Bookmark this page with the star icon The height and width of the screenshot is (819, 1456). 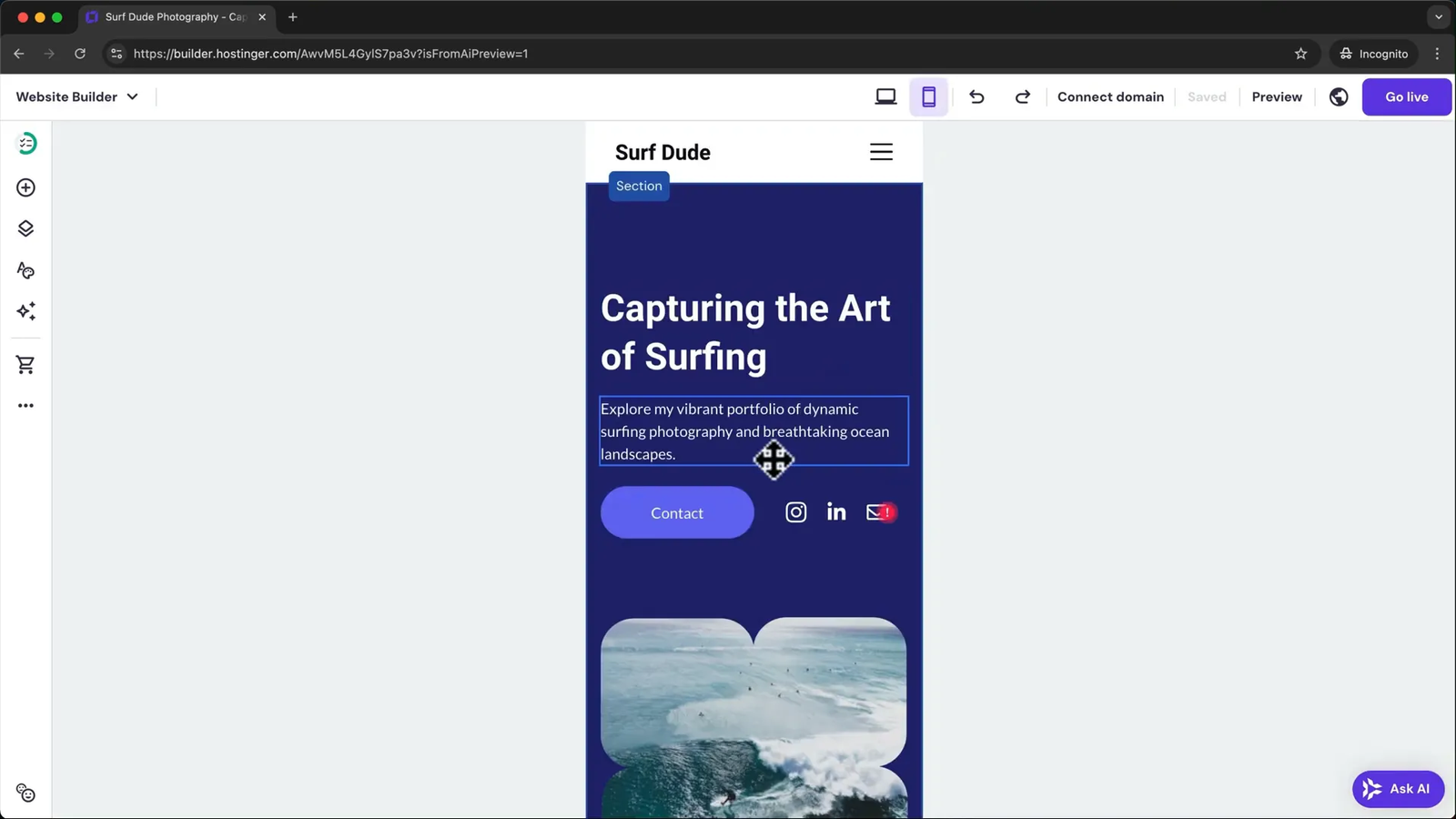coord(1300,54)
